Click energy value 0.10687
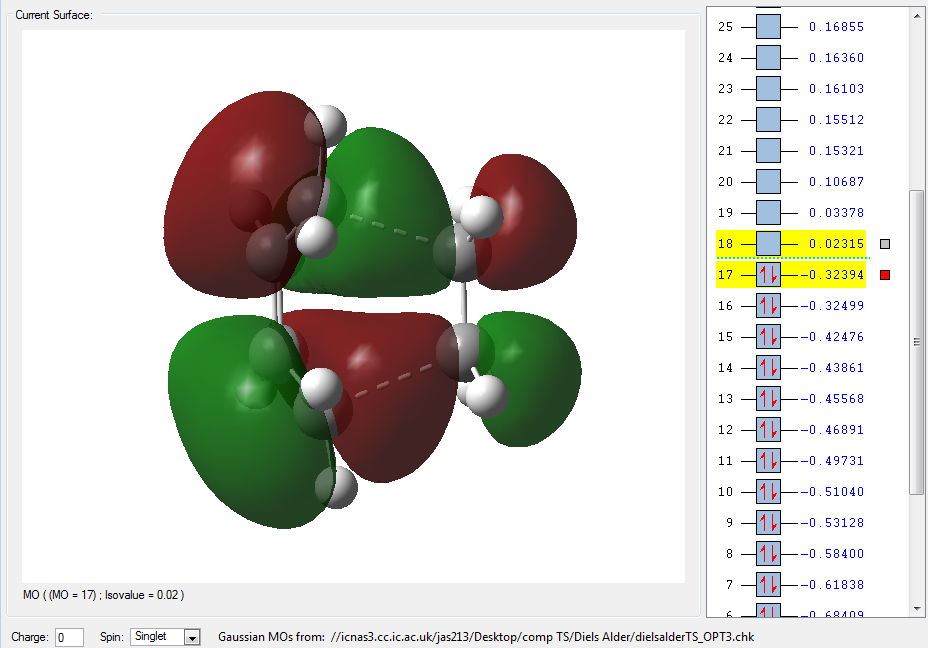This screenshot has width=928, height=648. pyautogui.click(x=836, y=182)
